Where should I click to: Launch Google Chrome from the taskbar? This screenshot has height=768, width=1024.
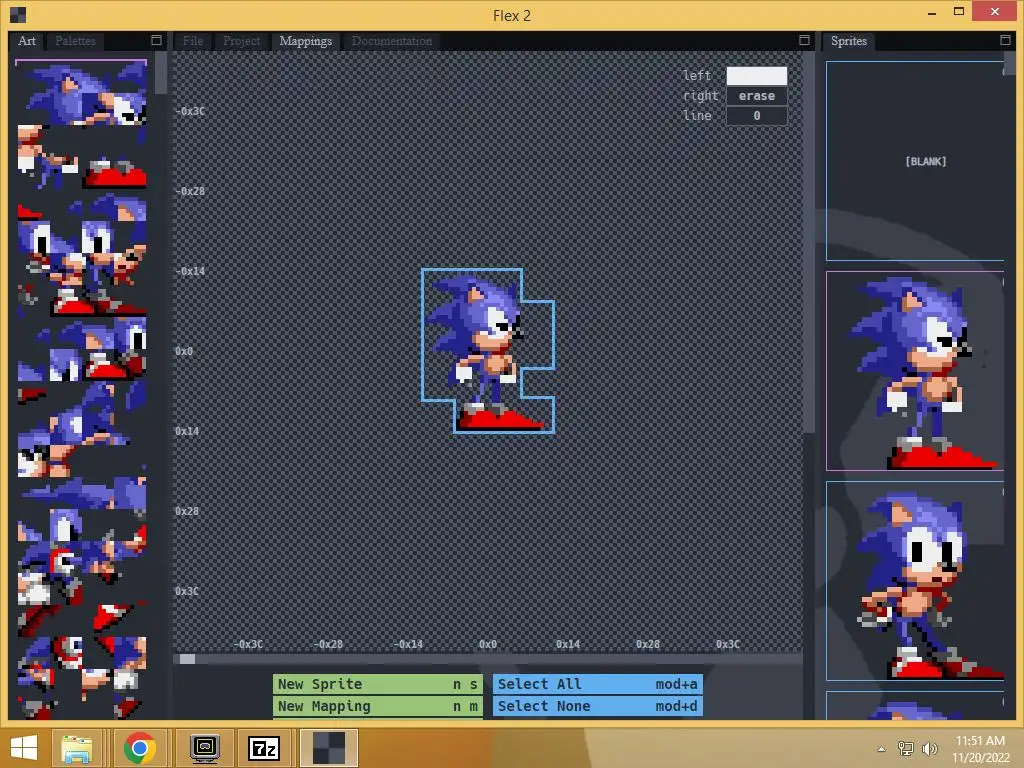tap(139, 748)
